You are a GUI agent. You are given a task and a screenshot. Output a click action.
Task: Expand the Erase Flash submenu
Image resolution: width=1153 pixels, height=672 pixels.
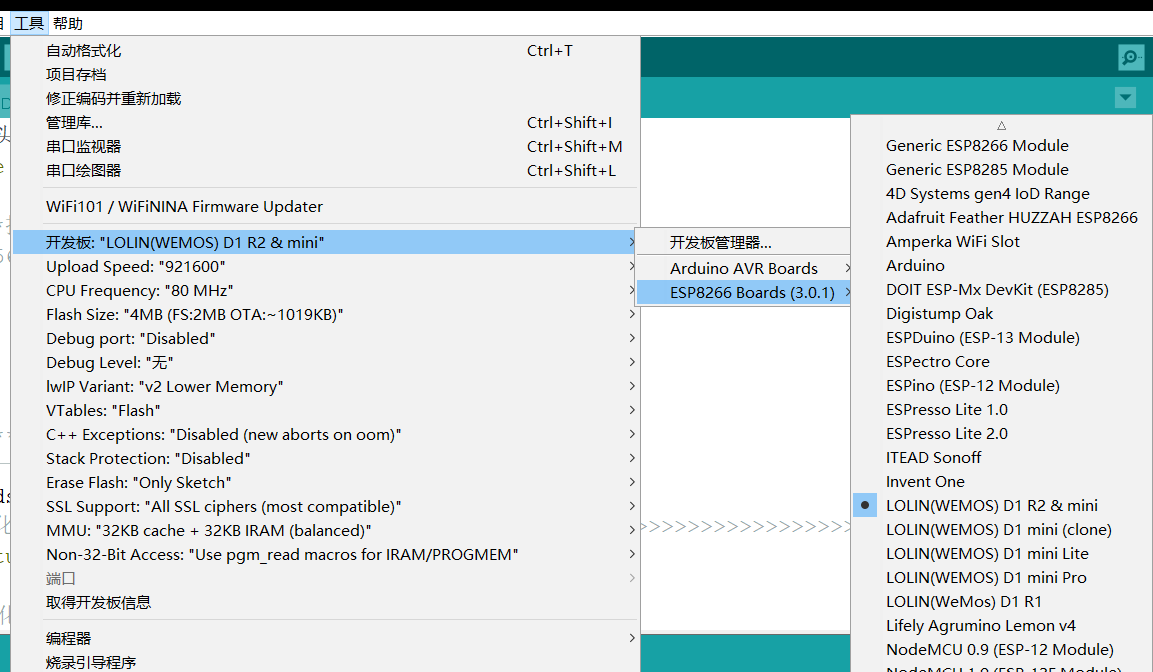pos(325,482)
